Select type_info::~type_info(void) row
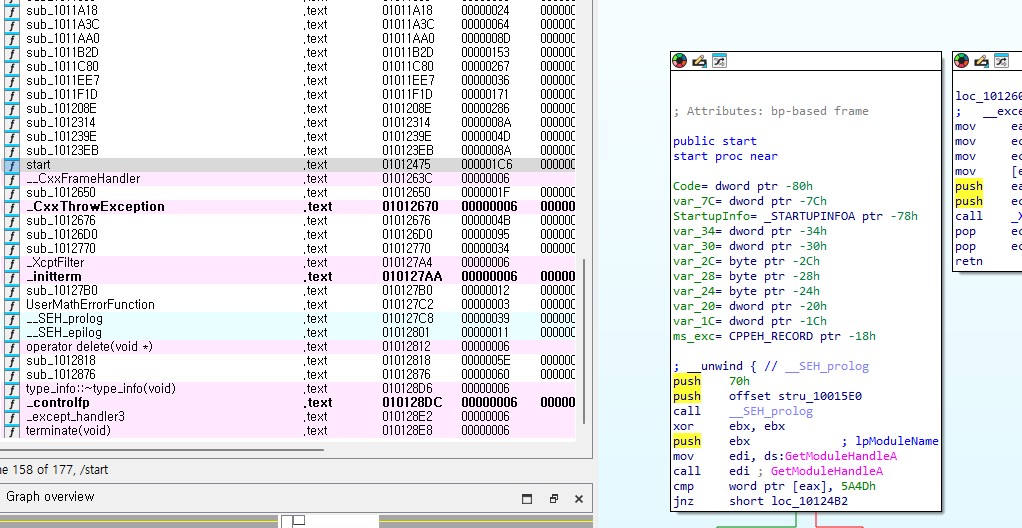The height and width of the screenshot is (528, 1022). click(x=288, y=389)
